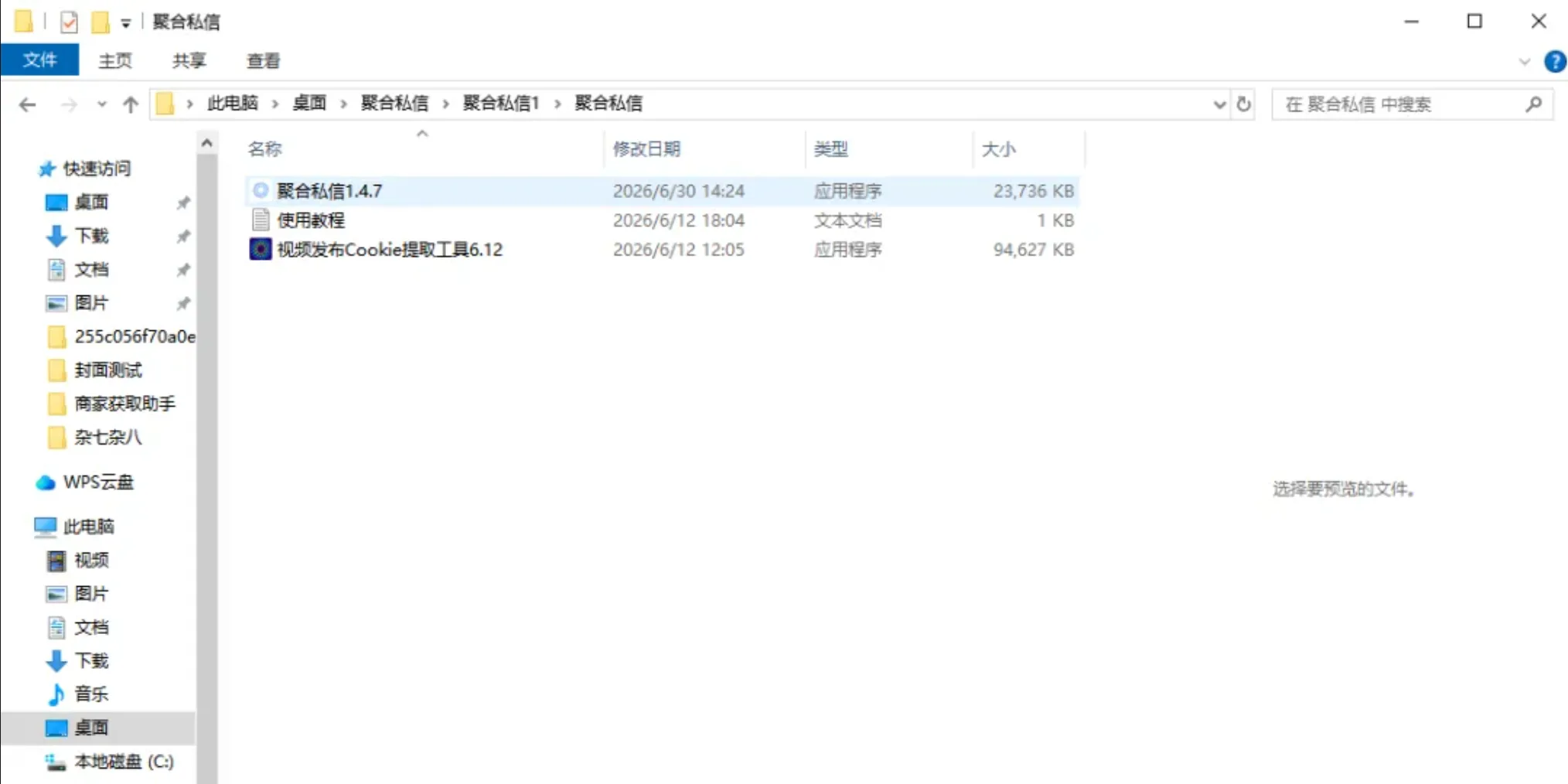This screenshot has width=1568, height=784.
Task: Select the 使用教程 file name
Action: coord(311,220)
